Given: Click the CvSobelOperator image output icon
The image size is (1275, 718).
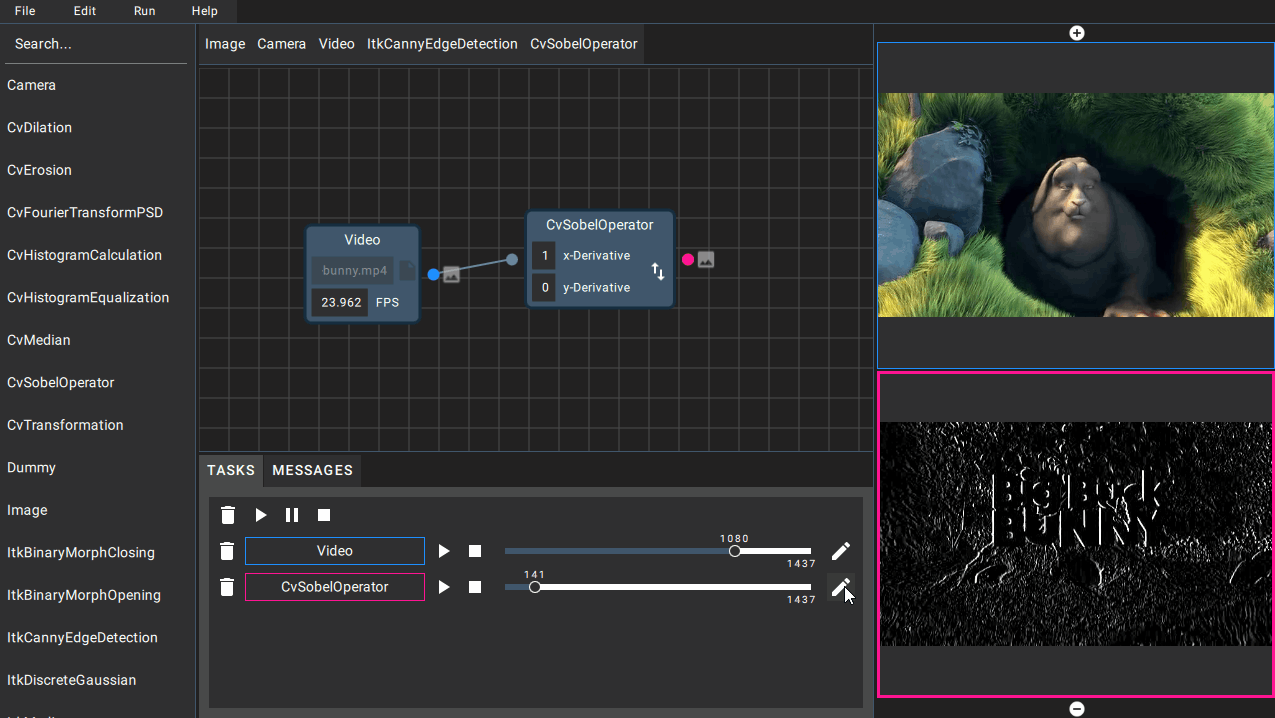Looking at the screenshot, I should (x=706, y=259).
